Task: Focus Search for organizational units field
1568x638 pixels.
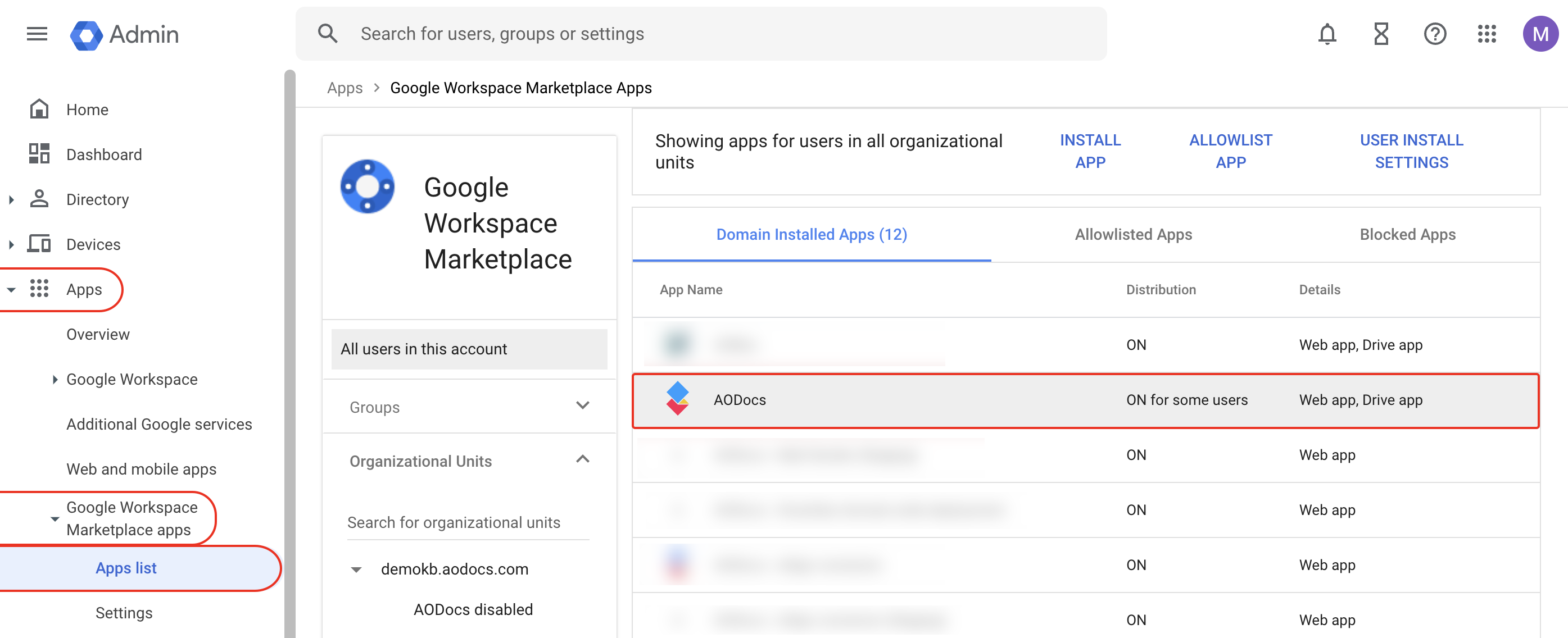Action: [x=468, y=522]
